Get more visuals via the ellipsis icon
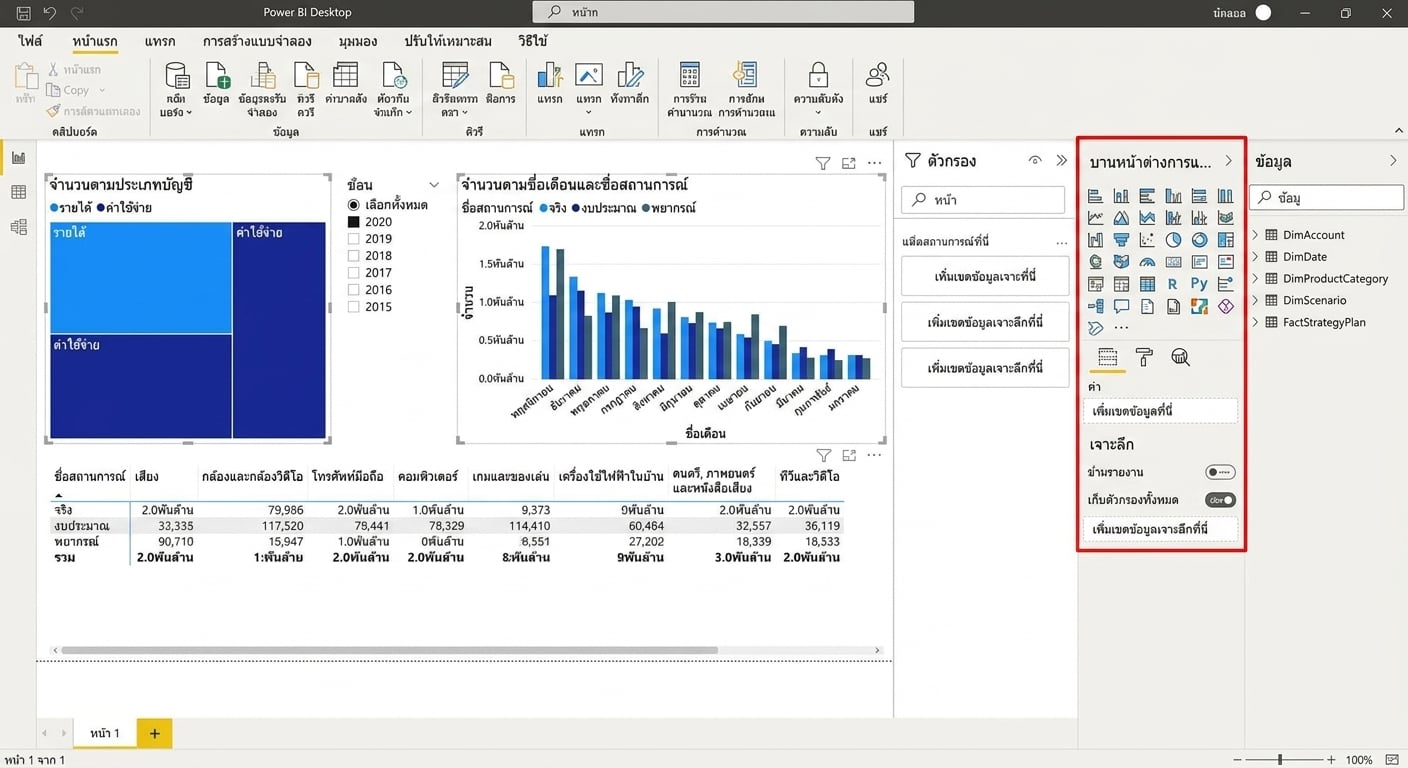 pyautogui.click(x=1121, y=327)
